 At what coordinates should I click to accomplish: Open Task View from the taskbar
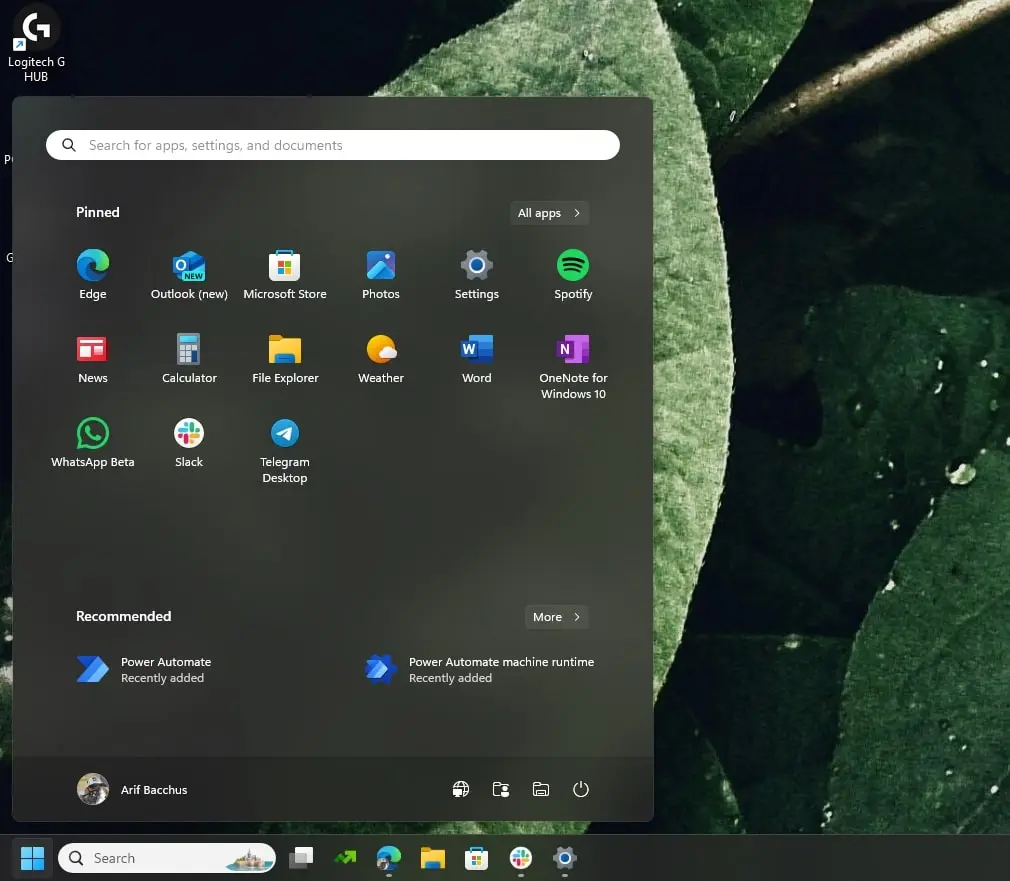301,858
